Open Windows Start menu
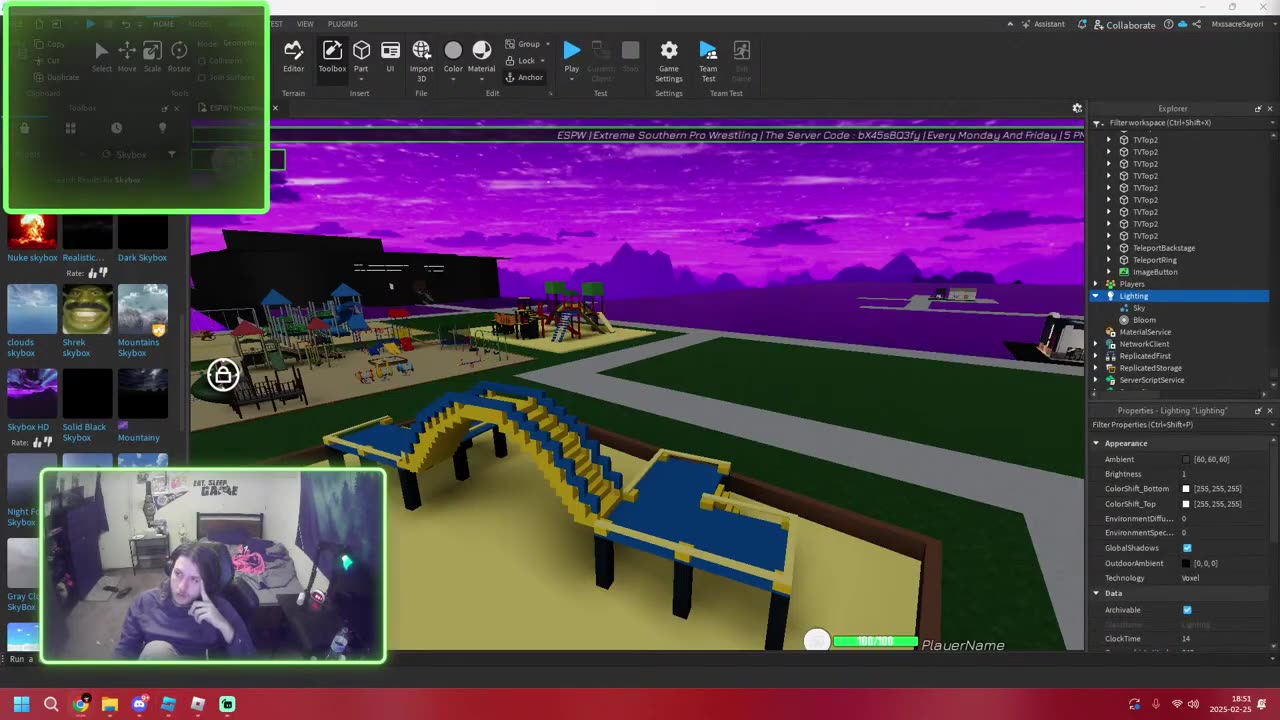This screenshot has width=1280, height=720. tap(21, 704)
